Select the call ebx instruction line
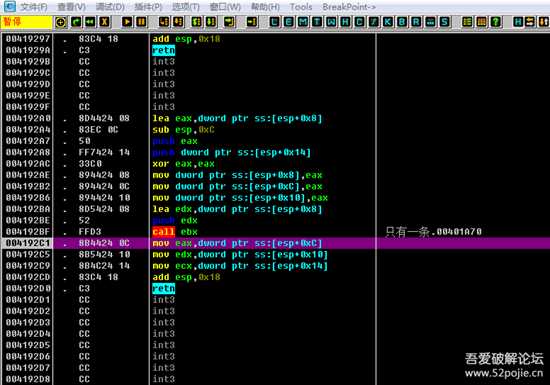 (175, 232)
